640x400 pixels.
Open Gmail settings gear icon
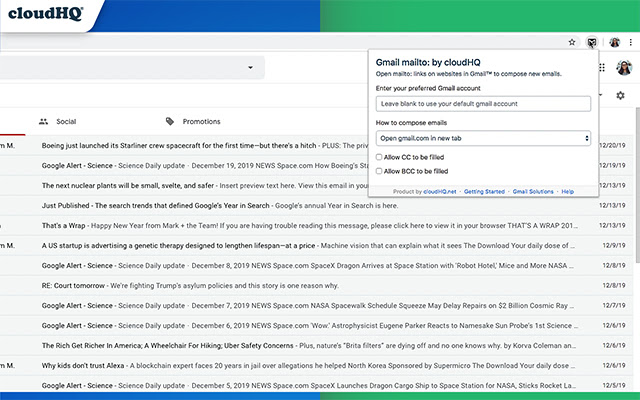tap(620, 96)
